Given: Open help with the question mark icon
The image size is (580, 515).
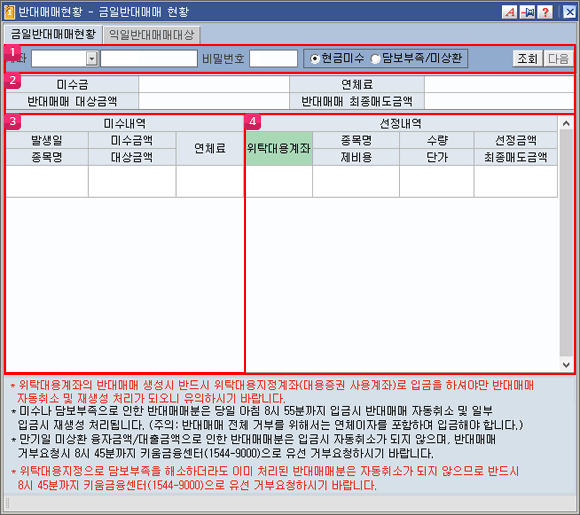Looking at the screenshot, I should pyautogui.click(x=545, y=12).
